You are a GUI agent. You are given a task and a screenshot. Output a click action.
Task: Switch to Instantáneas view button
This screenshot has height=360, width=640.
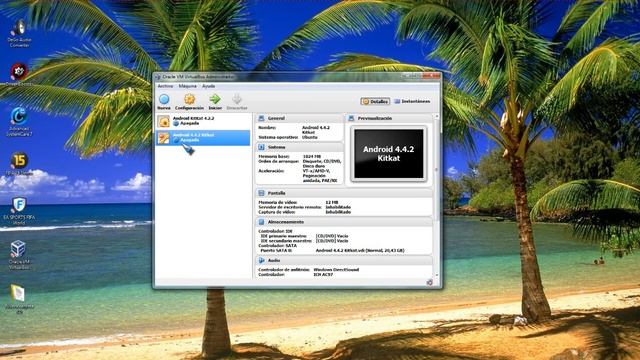coord(412,101)
